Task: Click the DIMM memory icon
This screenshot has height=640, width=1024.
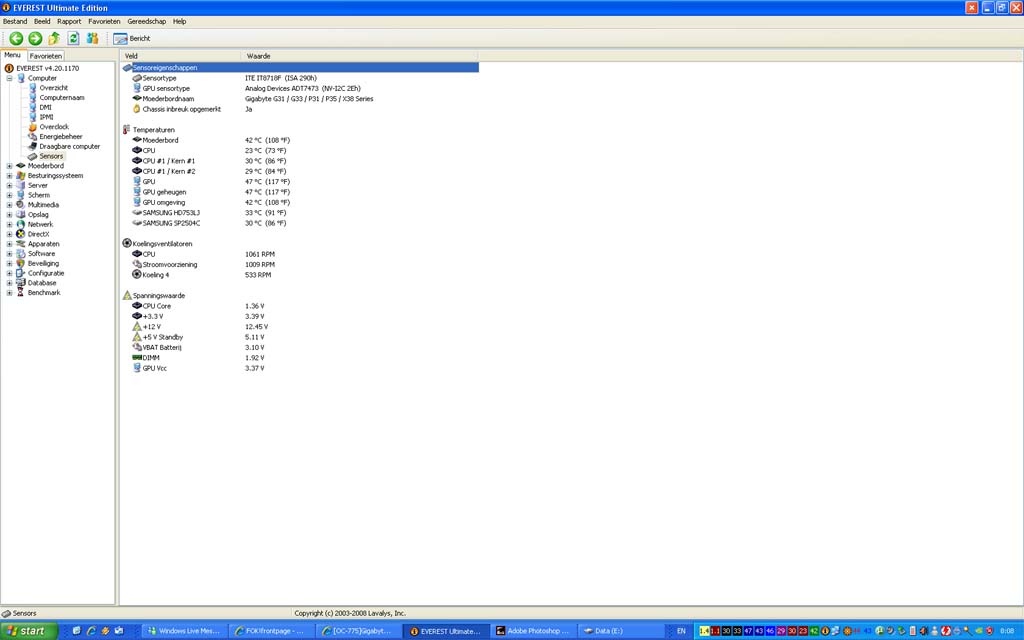Action: point(136,358)
